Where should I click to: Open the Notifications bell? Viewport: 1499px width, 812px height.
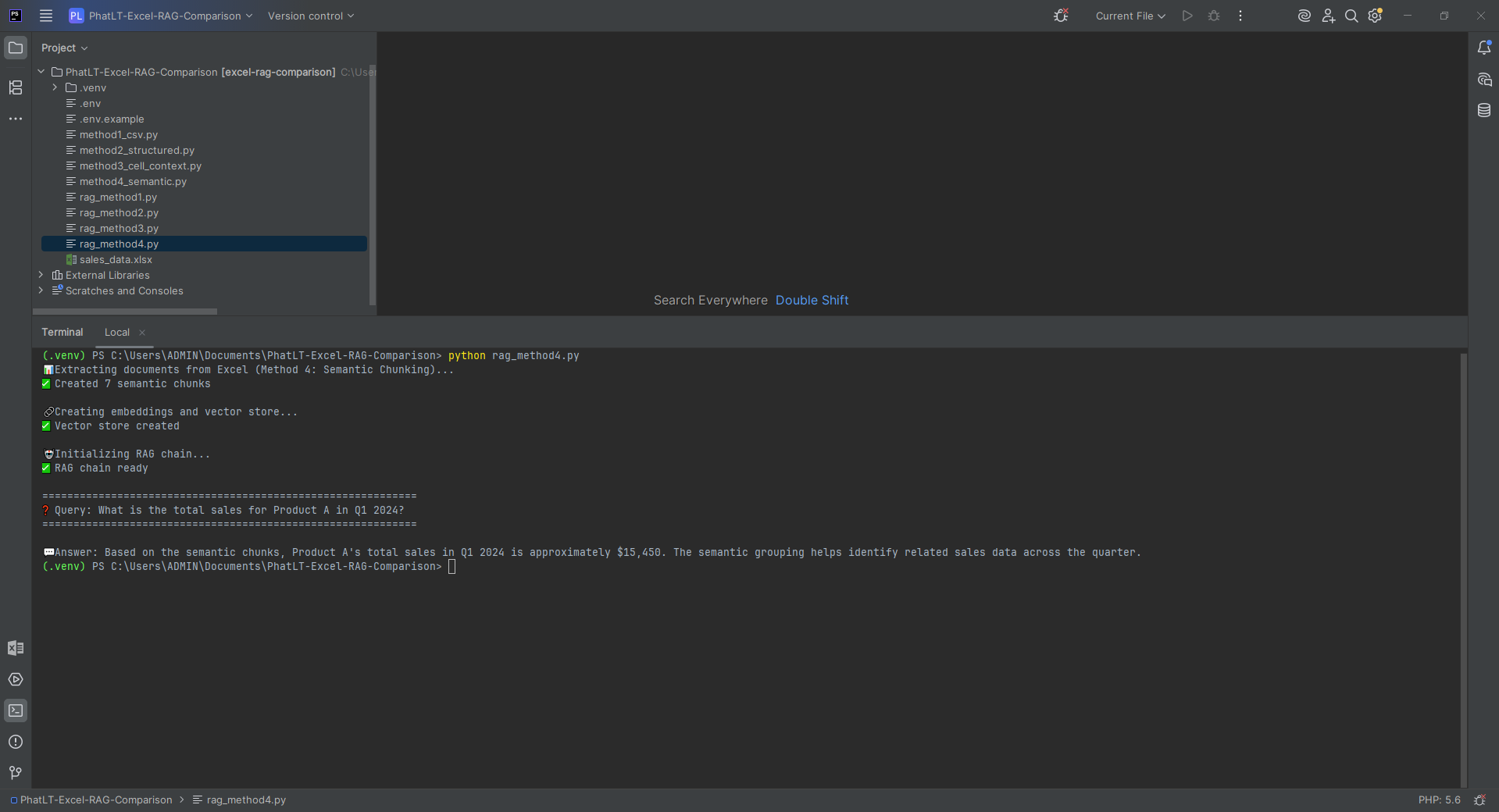point(1485,48)
